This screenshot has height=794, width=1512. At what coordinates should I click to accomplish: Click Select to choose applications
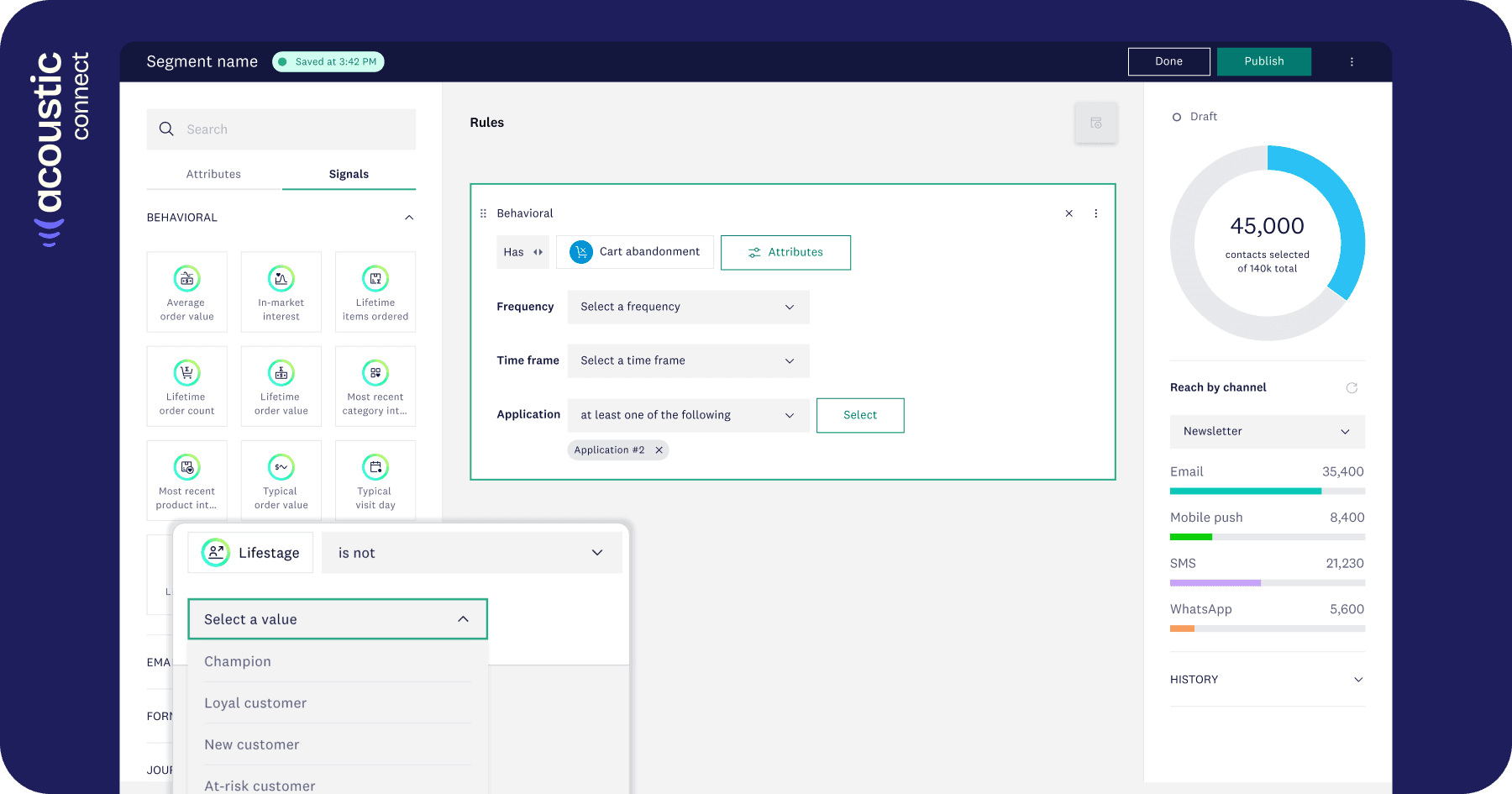859,415
